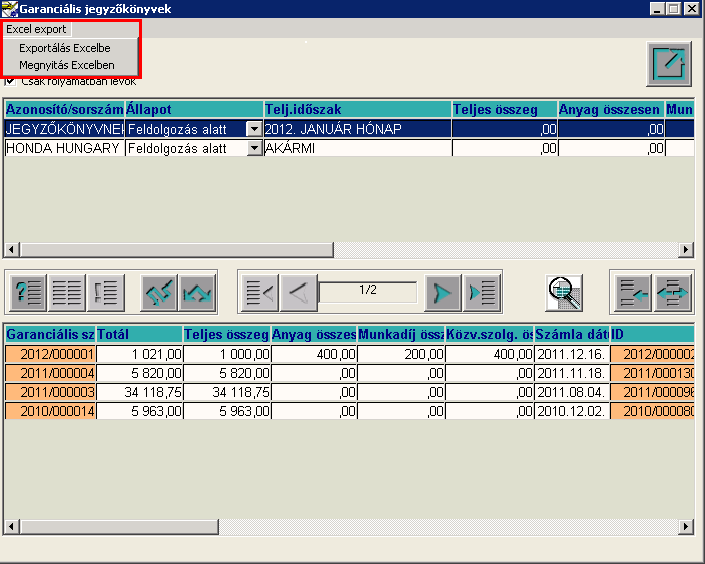Click the magnifier search table icon

point(564,293)
